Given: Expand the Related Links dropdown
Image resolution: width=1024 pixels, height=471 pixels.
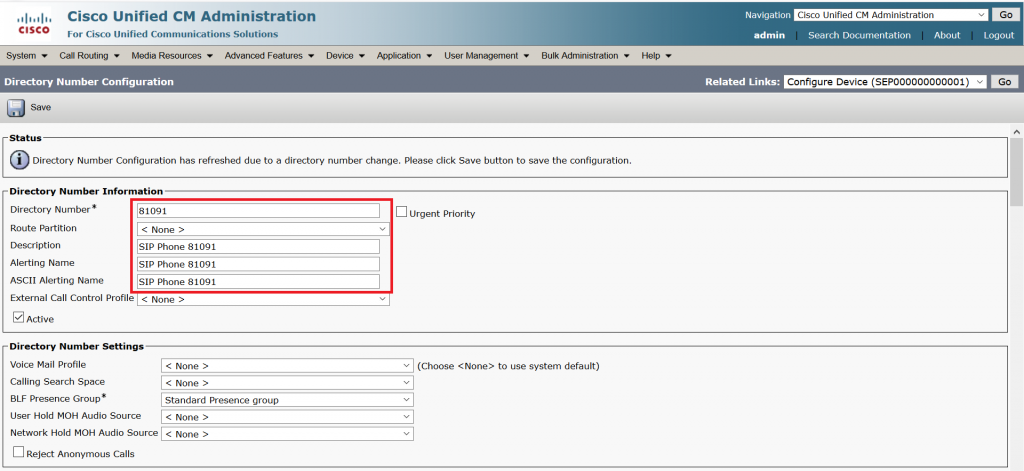Looking at the screenshot, I should point(885,81).
